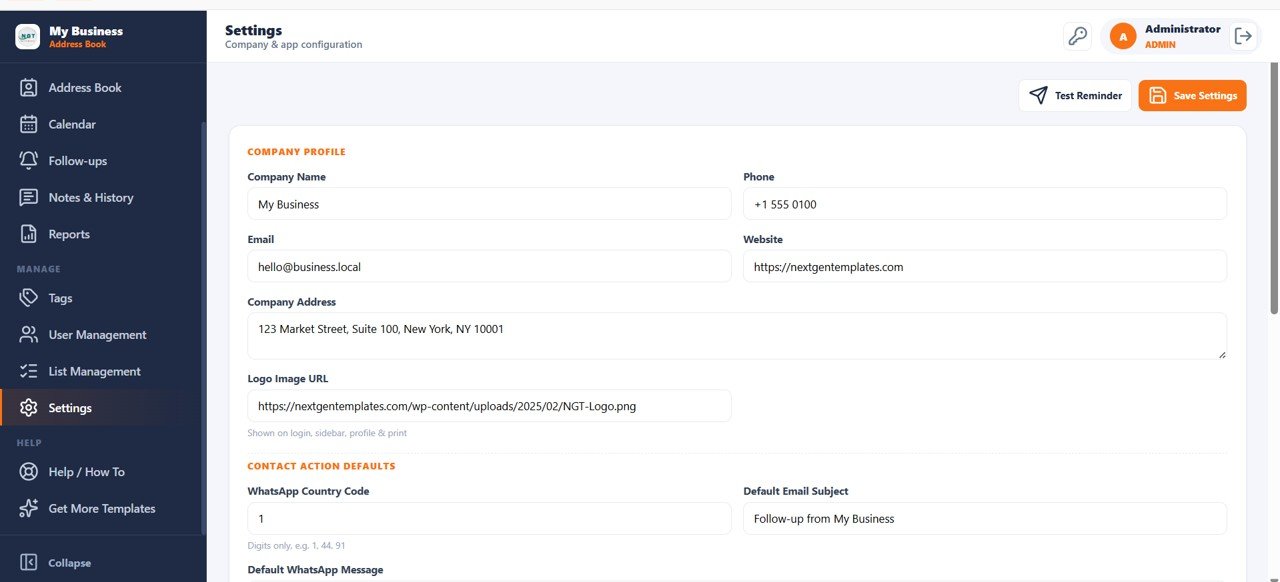
Task: Click the Logo Image URL field
Action: 489,406
